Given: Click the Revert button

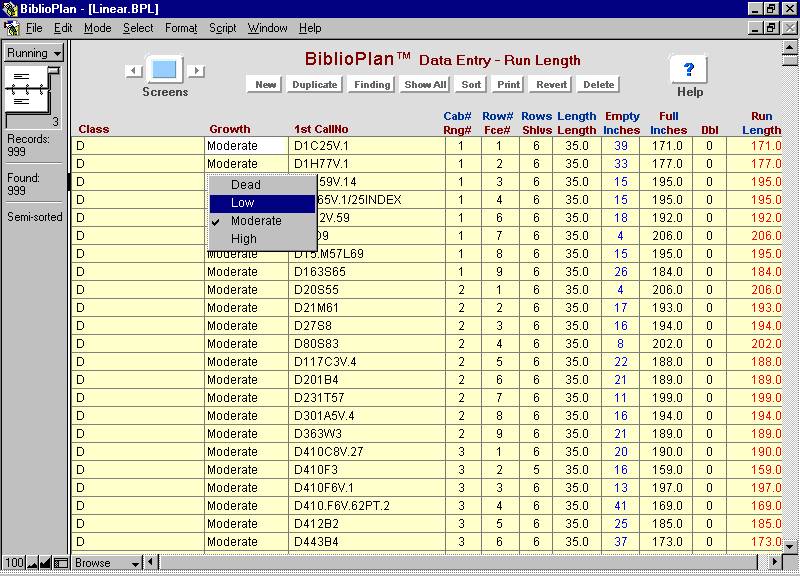Looking at the screenshot, I should coord(551,85).
